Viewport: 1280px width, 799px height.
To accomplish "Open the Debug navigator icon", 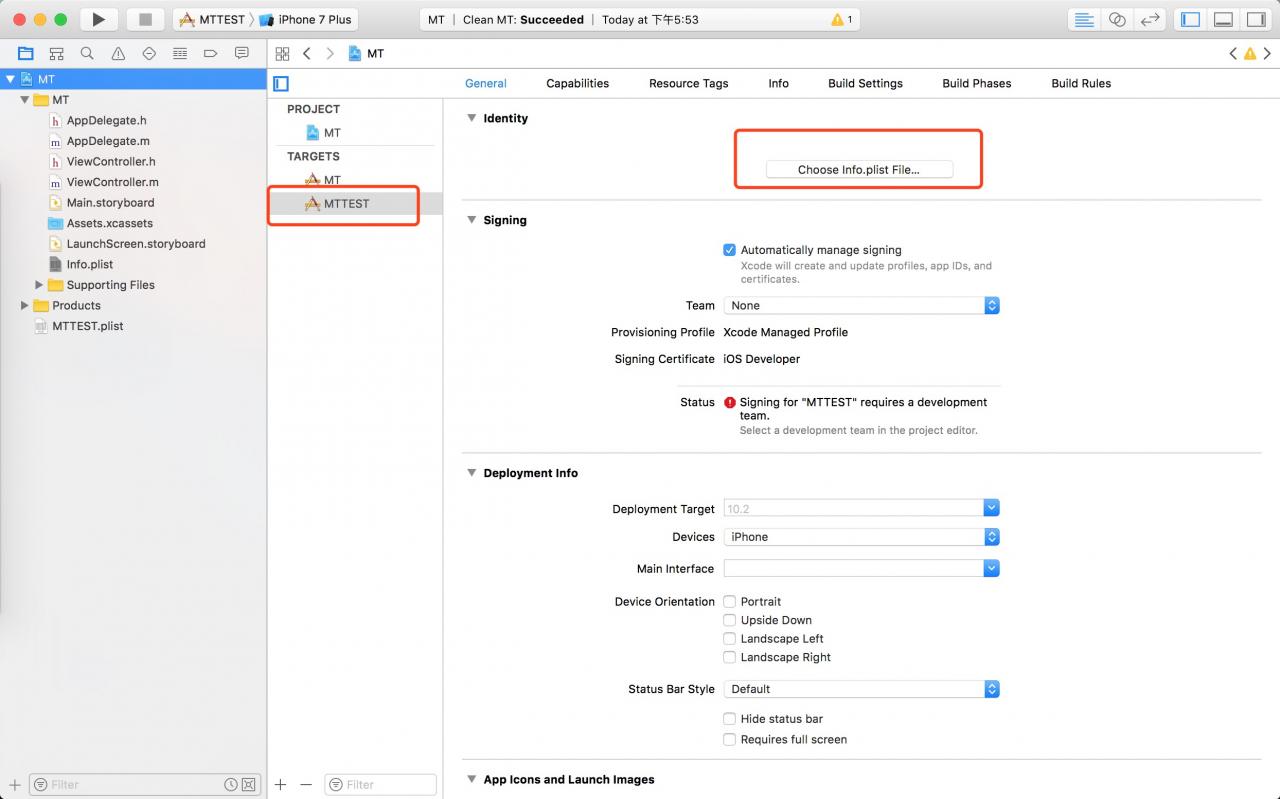I will pyautogui.click(x=180, y=53).
